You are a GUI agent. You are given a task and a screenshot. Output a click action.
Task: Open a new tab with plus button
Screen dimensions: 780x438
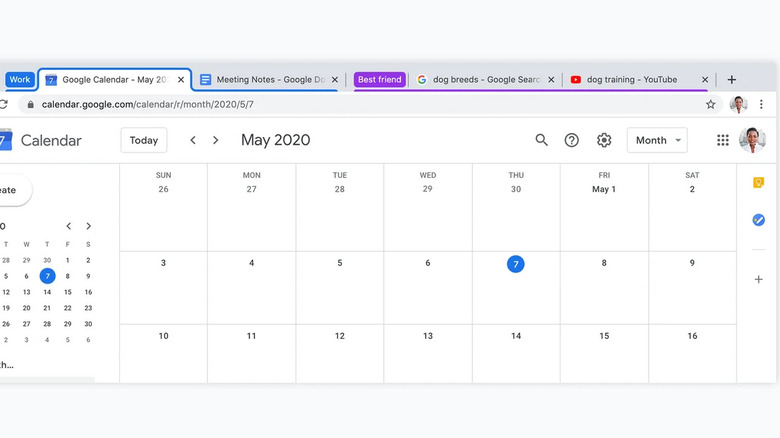731,80
